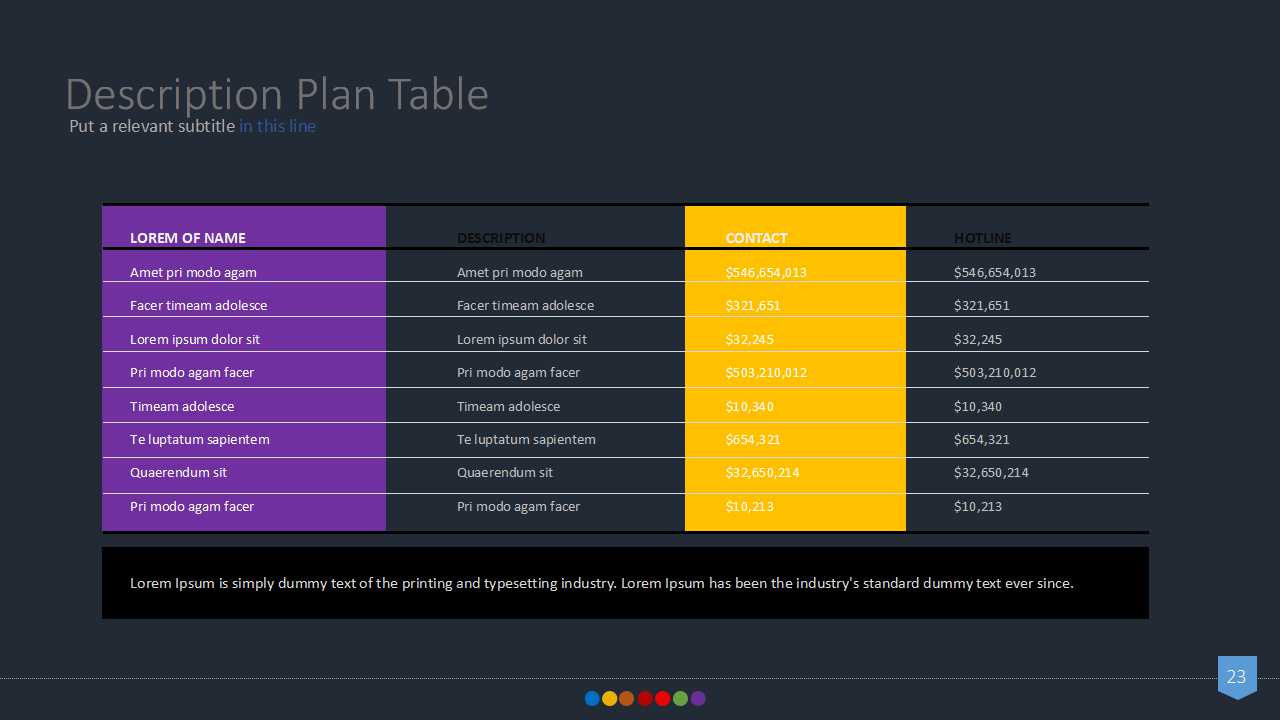Click $654,321 in the yellow Contact column

click(x=753, y=440)
